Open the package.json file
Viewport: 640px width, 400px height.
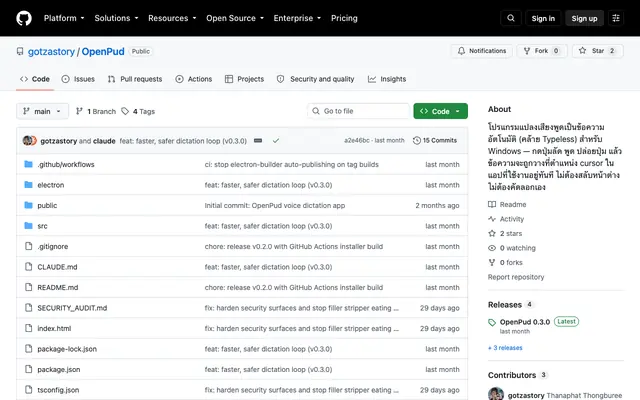point(59,369)
